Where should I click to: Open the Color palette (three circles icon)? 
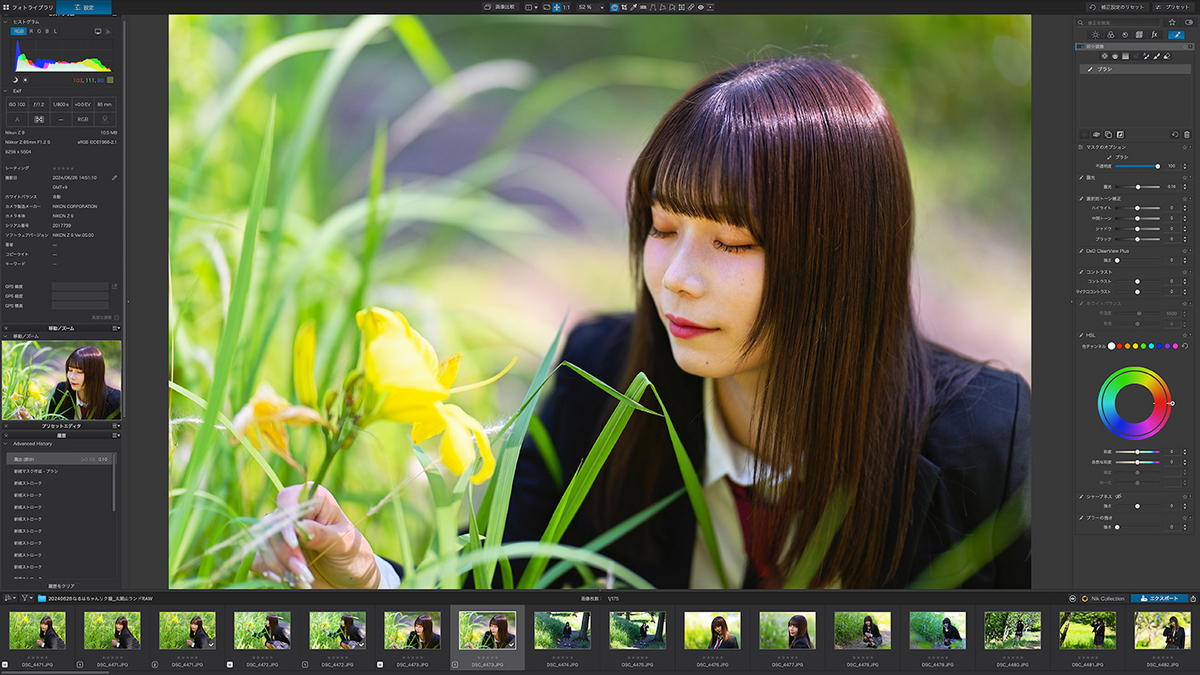coord(1111,35)
